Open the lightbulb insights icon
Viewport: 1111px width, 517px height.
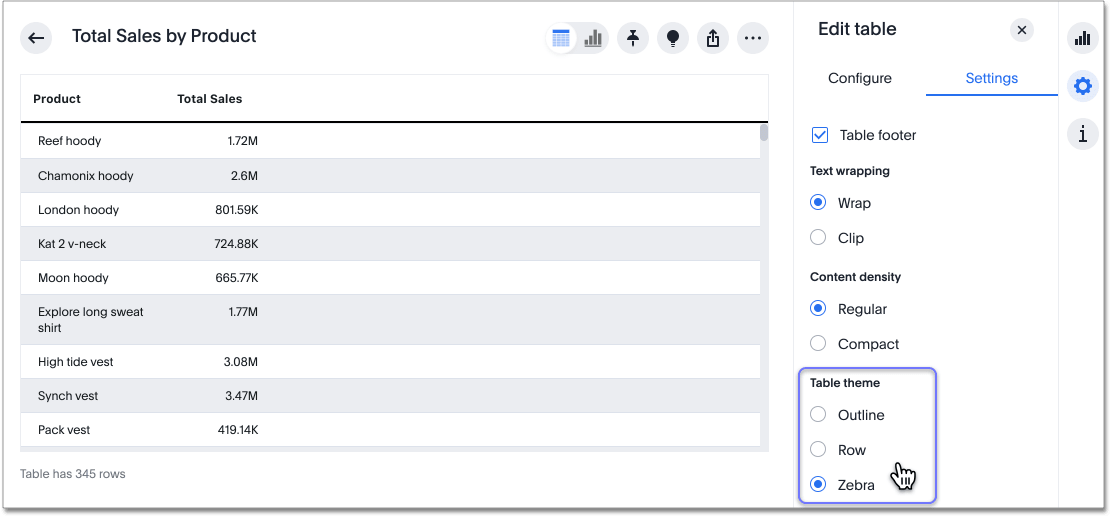coord(673,38)
